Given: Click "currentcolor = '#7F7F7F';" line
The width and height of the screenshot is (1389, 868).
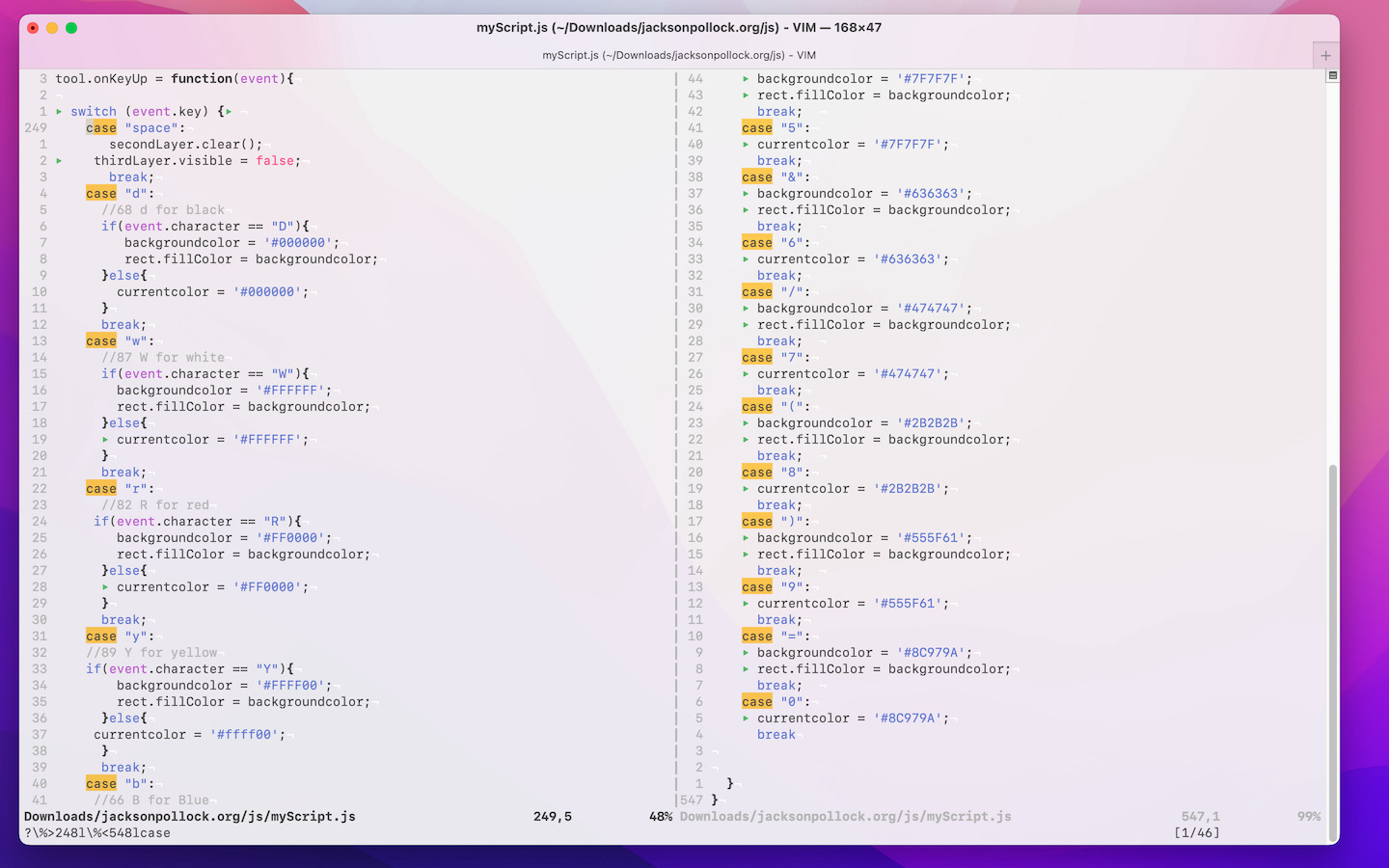Looking at the screenshot, I should click(x=853, y=144).
